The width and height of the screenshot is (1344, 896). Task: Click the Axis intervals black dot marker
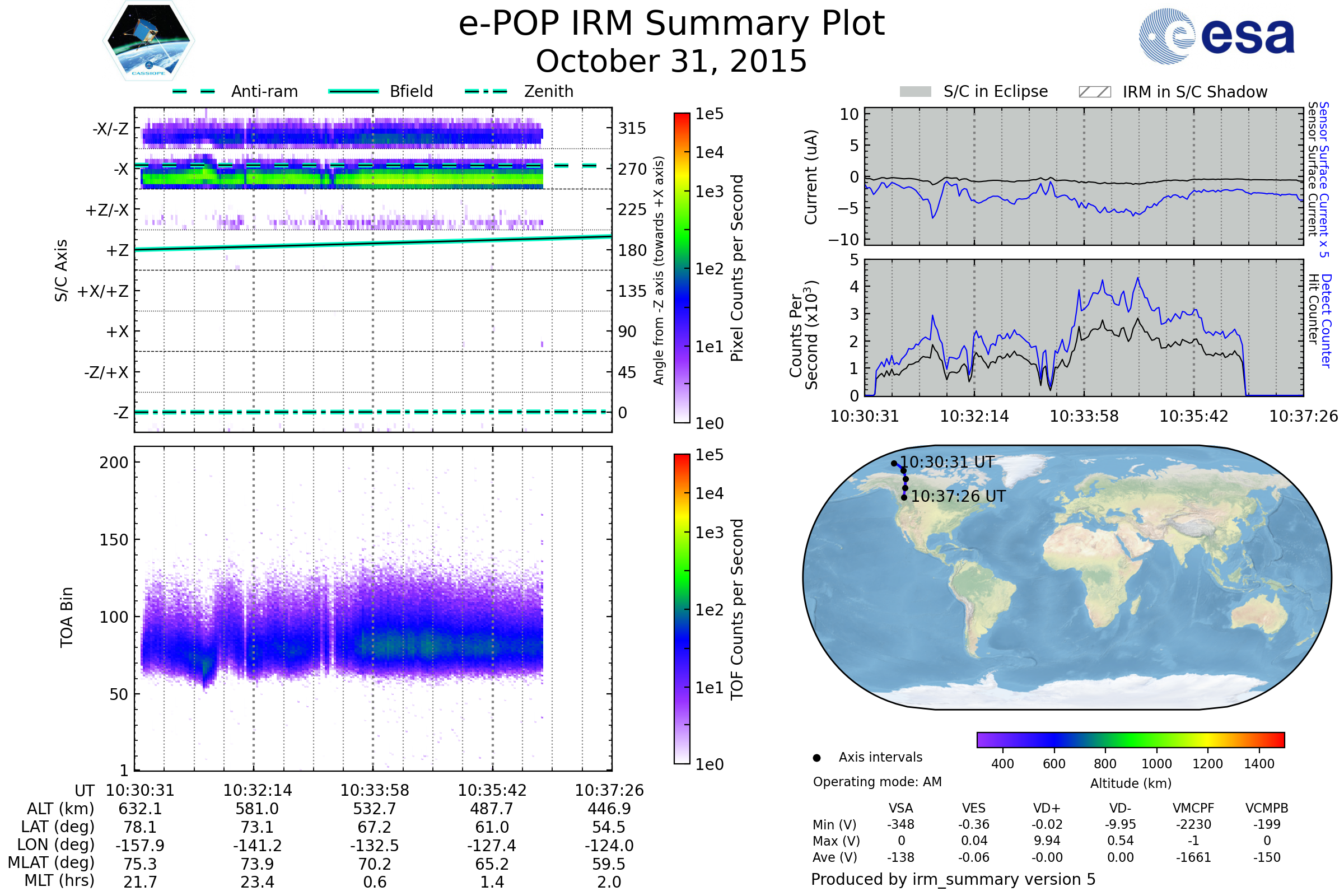point(816,758)
